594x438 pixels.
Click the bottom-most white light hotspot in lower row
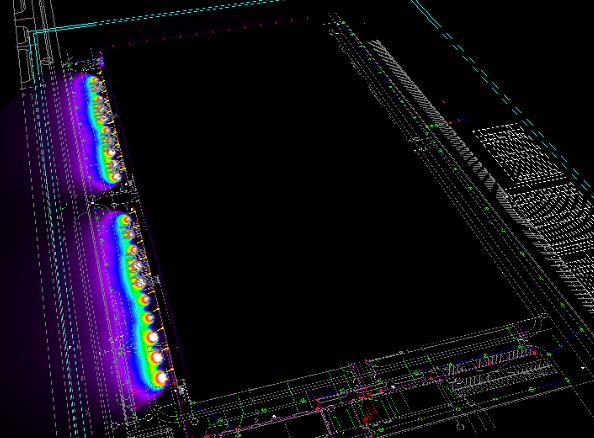pos(162,378)
